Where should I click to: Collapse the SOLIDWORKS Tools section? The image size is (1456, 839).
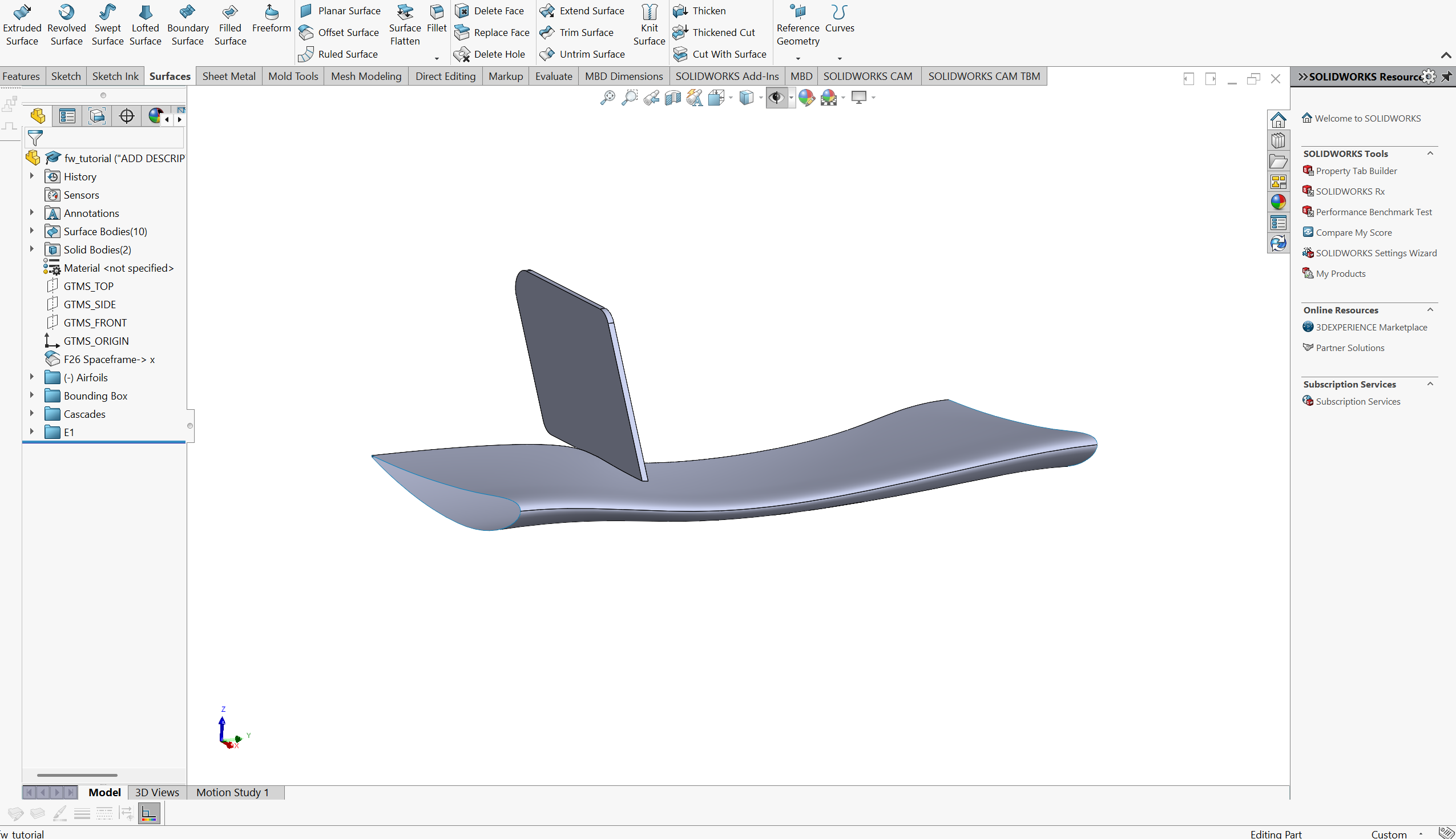pyautogui.click(x=1430, y=154)
